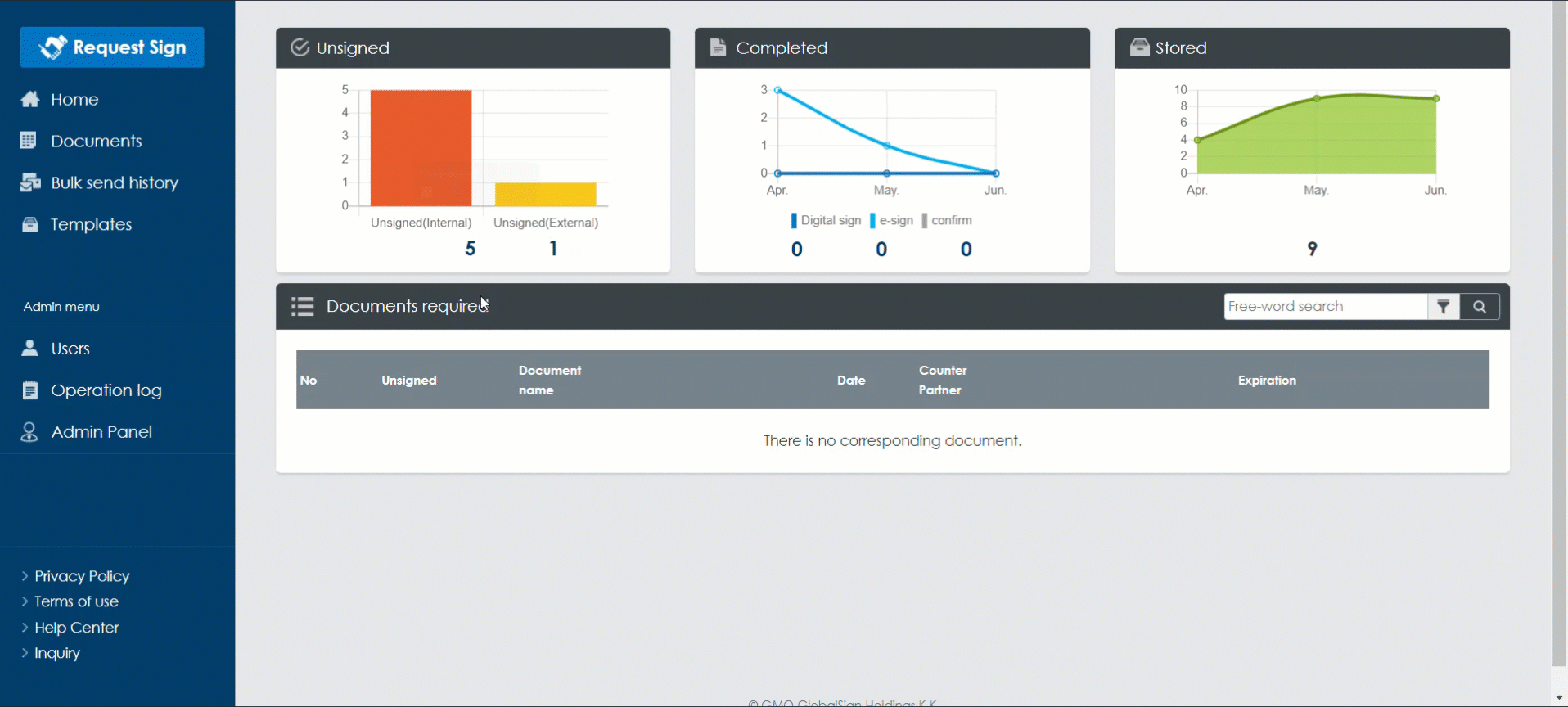
Task: Click the Operation log clipboard icon
Action: point(30,390)
